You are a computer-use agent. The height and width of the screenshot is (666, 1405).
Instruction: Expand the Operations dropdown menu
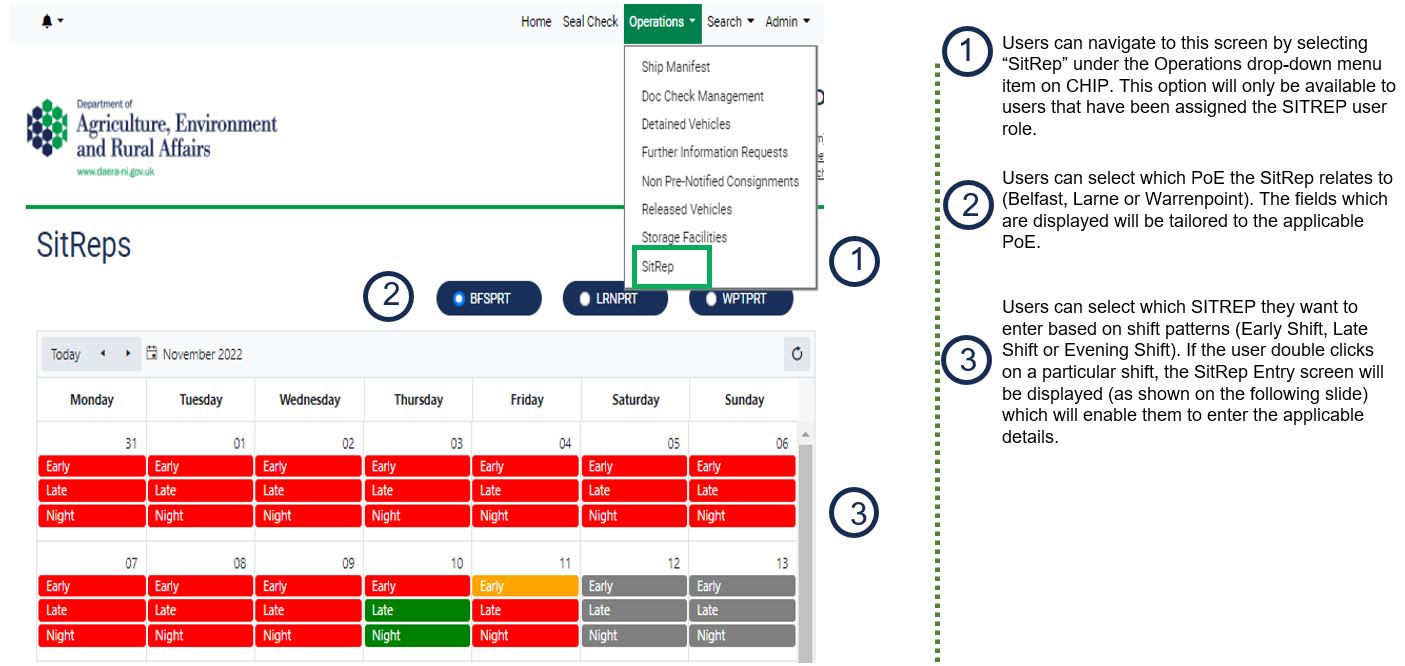click(662, 22)
